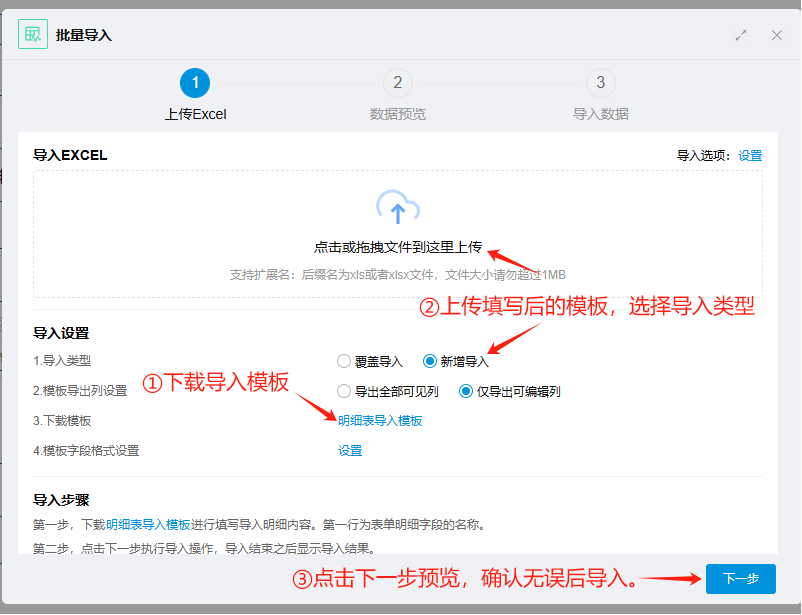Open 设置 beside 导入选项
This screenshot has height=615, width=802.
(x=750, y=156)
